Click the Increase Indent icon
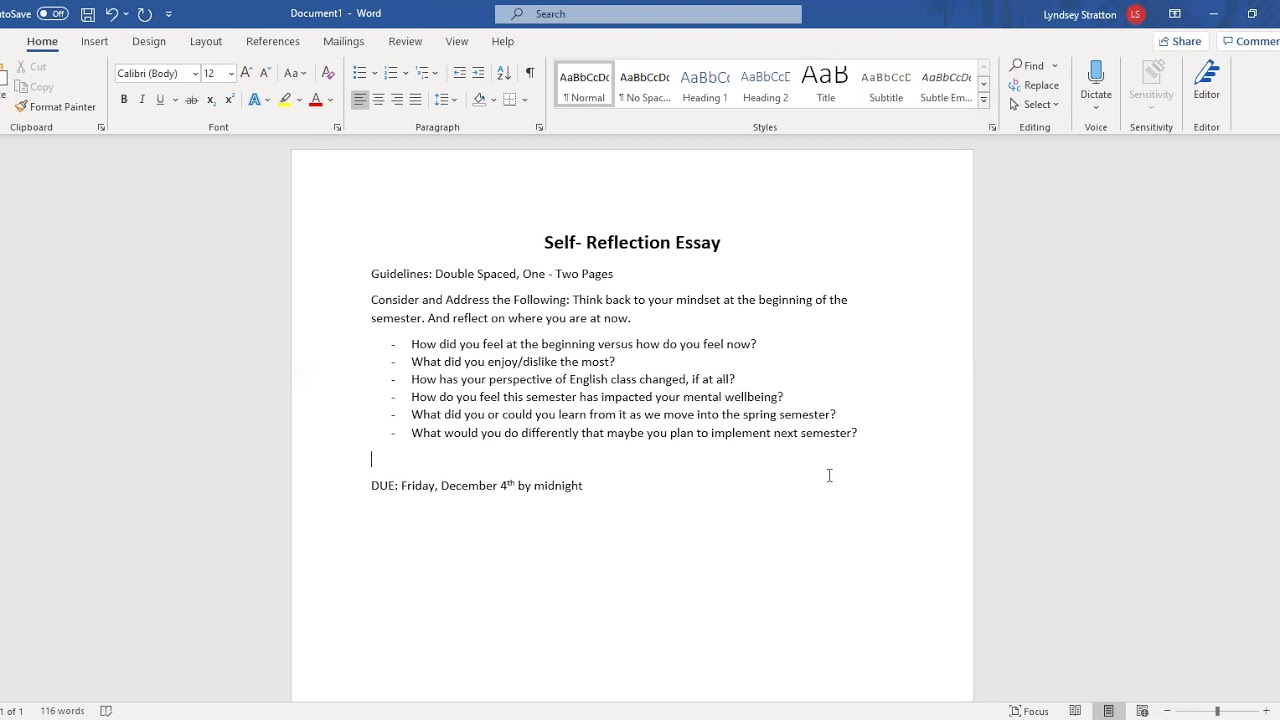 click(478, 73)
